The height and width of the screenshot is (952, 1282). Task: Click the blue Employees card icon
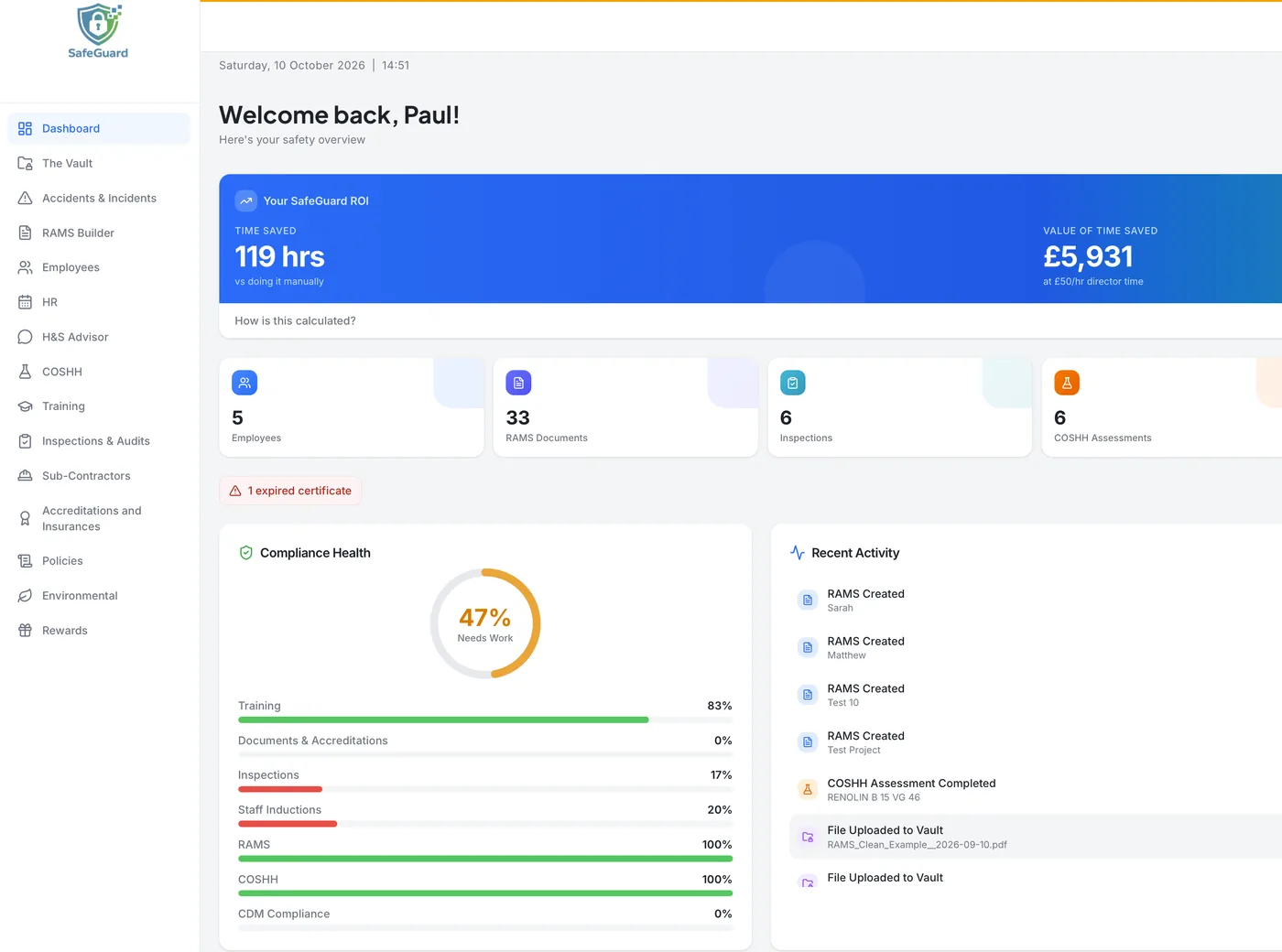click(x=244, y=384)
